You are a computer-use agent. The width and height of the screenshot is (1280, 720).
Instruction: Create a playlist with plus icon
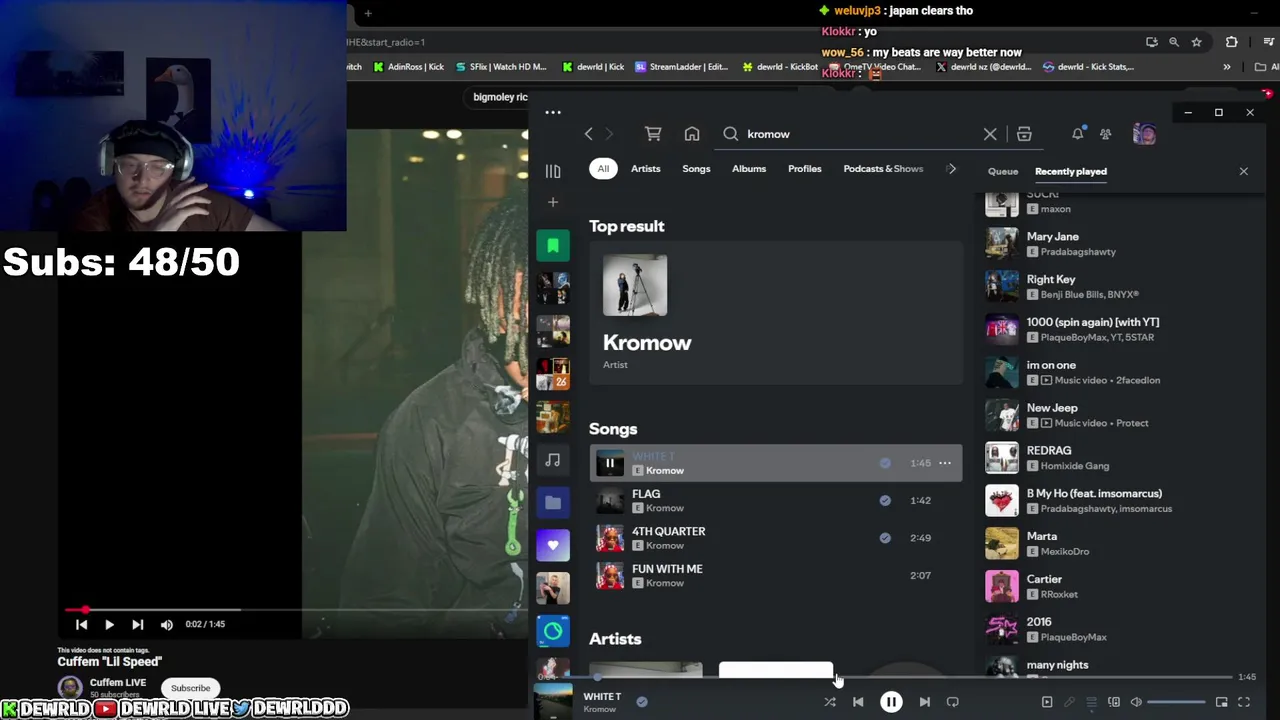(x=553, y=202)
